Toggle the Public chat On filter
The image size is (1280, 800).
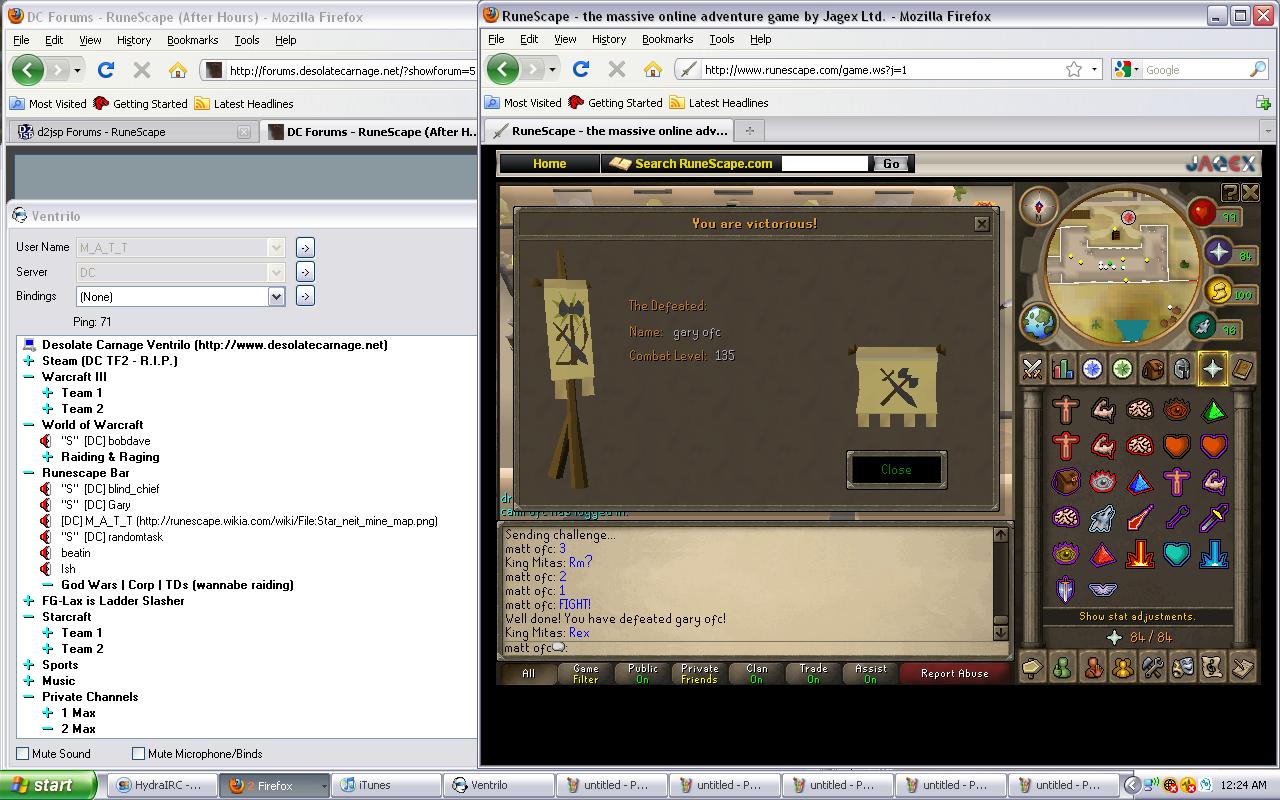pyautogui.click(x=642, y=674)
